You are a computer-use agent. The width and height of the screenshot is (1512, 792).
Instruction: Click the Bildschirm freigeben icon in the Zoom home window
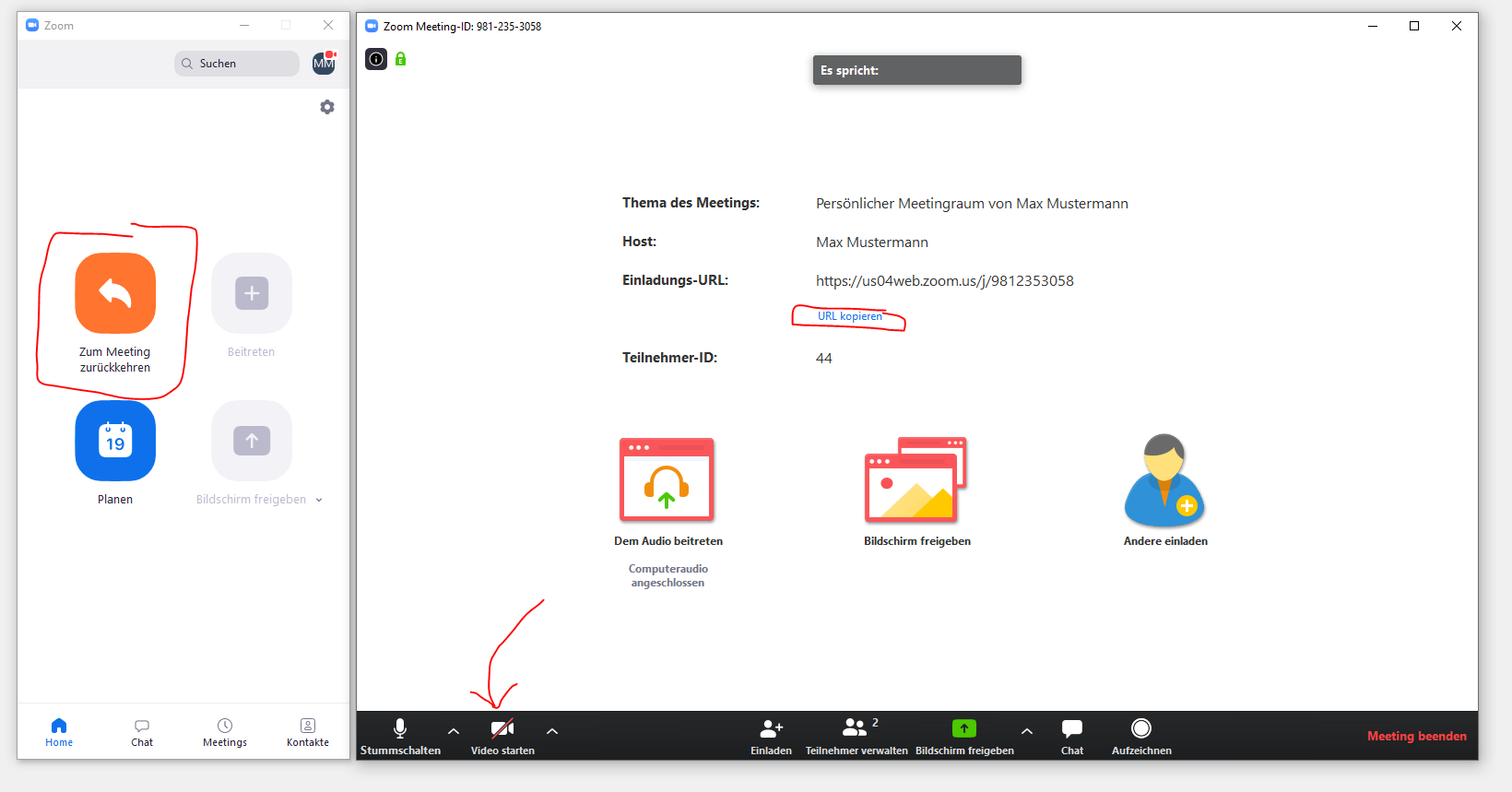click(x=252, y=441)
